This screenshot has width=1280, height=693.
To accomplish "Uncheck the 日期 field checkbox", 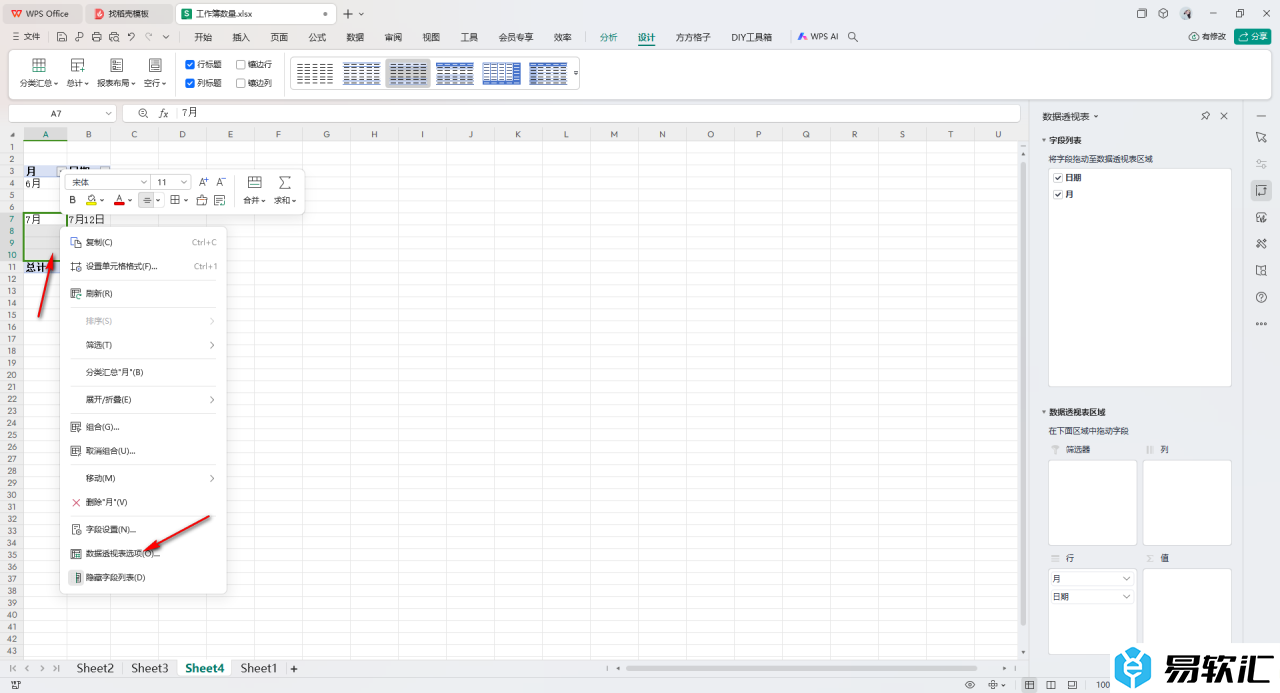I will pos(1058,177).
